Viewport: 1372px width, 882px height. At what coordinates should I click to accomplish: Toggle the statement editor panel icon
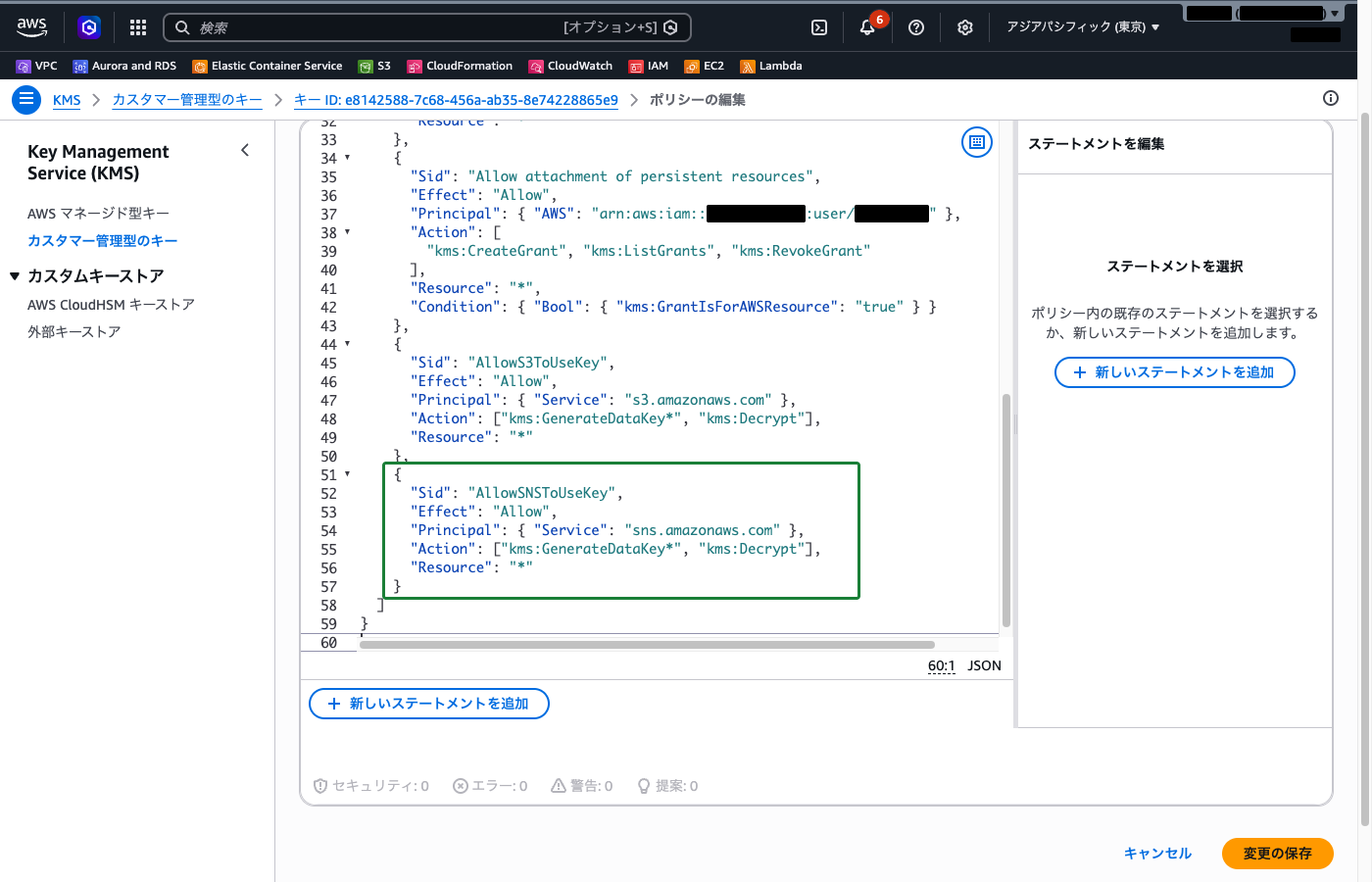[x=977, y=142]
